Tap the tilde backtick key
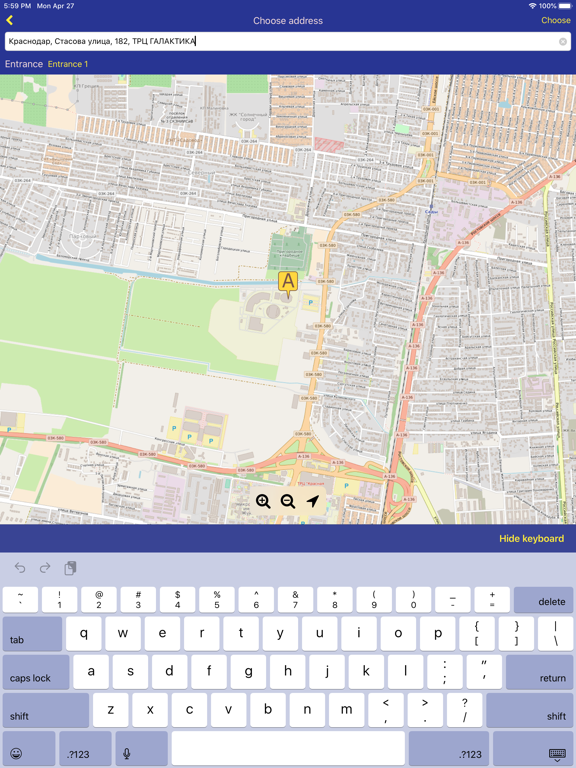 pyautogui.click(x=20, y=600)
